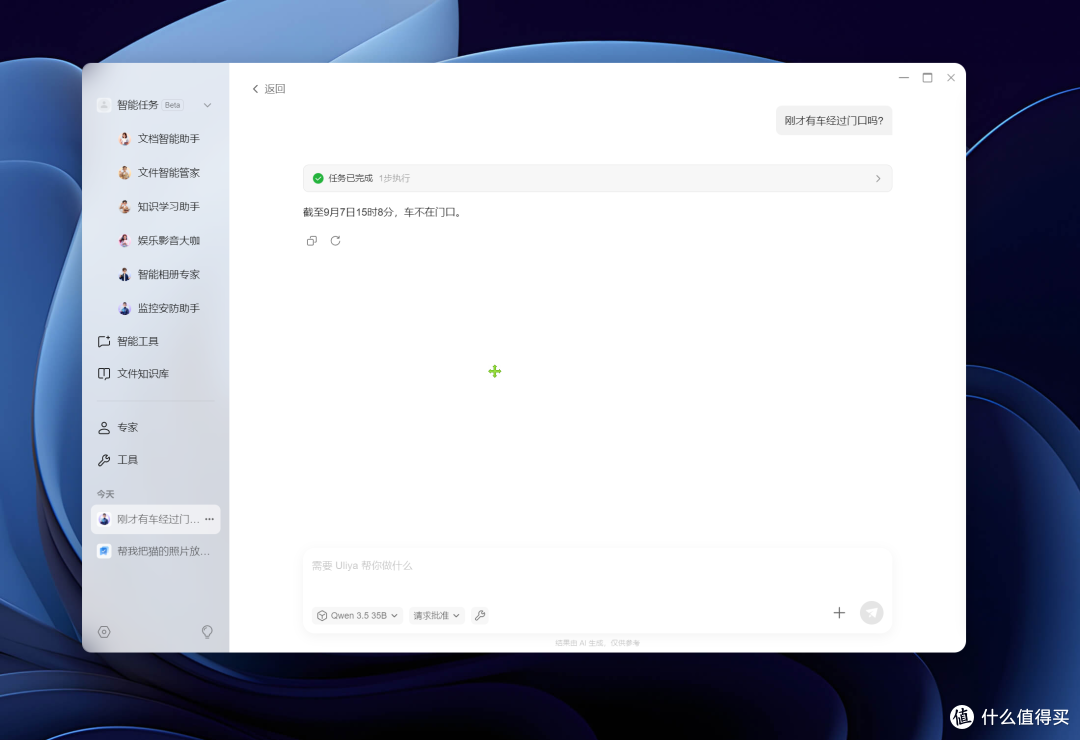The width and height of the screenshot is (1080, 740).
Task: Click the 娱乐影音大咖 avatar icon
Action: coord(124,240)
